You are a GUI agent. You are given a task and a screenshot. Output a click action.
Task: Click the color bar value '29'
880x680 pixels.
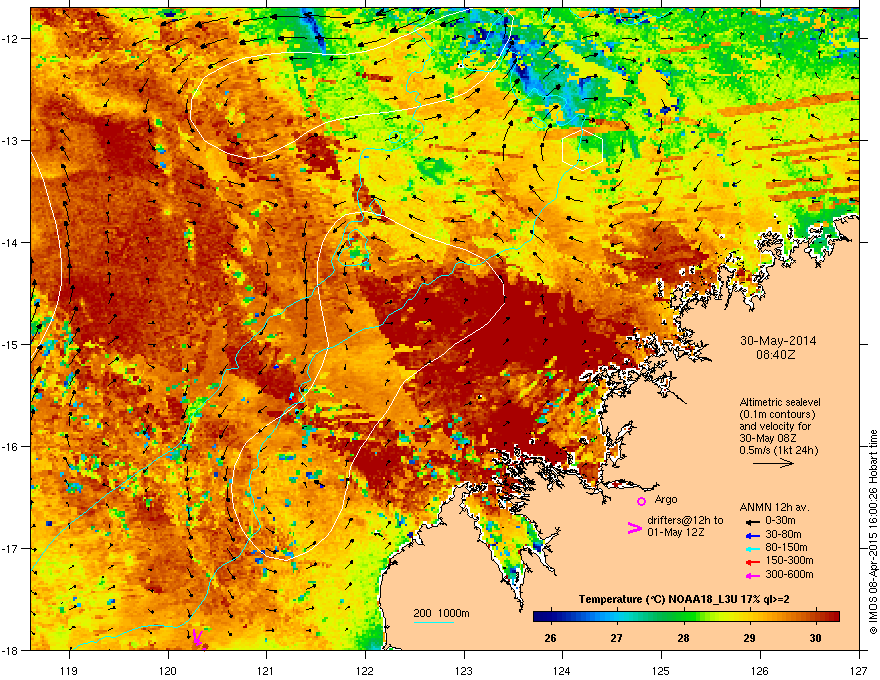pos(749,638)
